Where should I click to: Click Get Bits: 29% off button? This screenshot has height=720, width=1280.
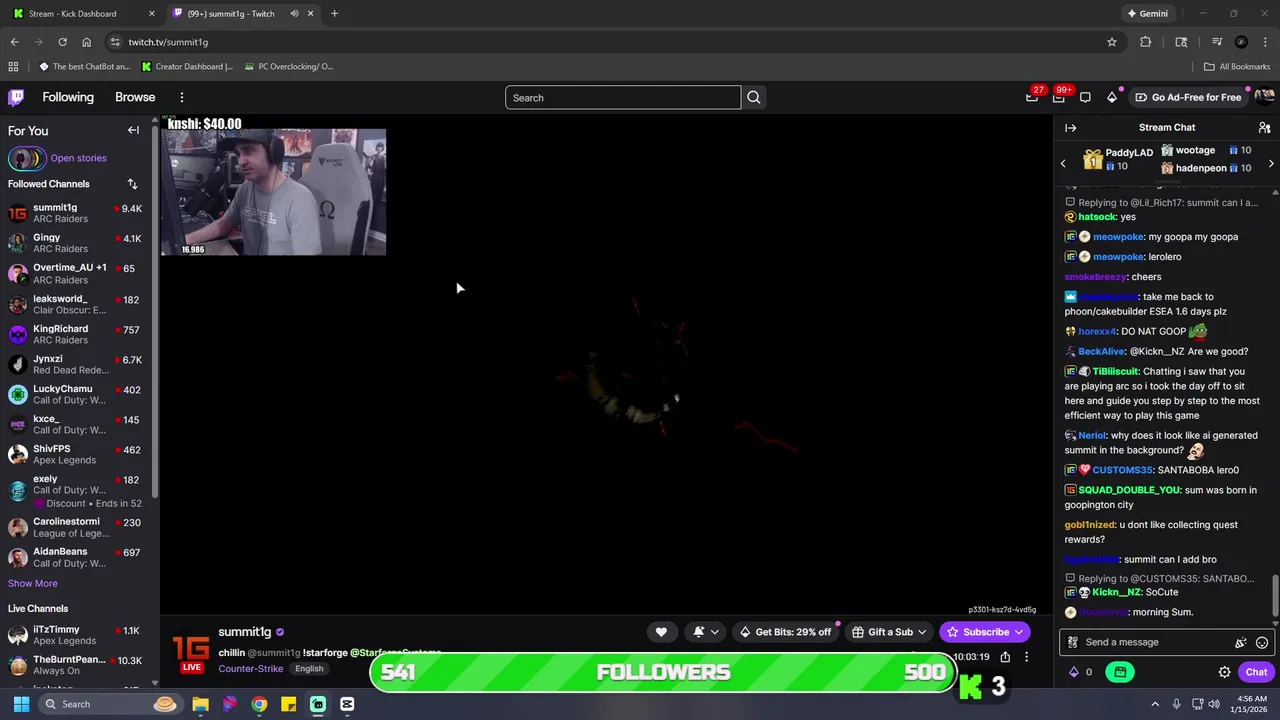pos(785,632)
